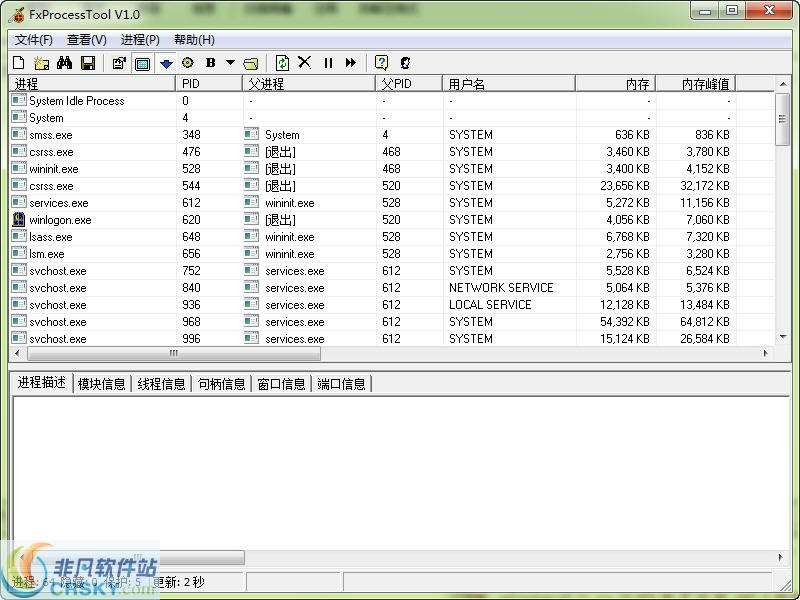The width and height of the screenshot is (800, 600).
Task: Click the New document toolbar icon
Action: click(x=17, y=62)
